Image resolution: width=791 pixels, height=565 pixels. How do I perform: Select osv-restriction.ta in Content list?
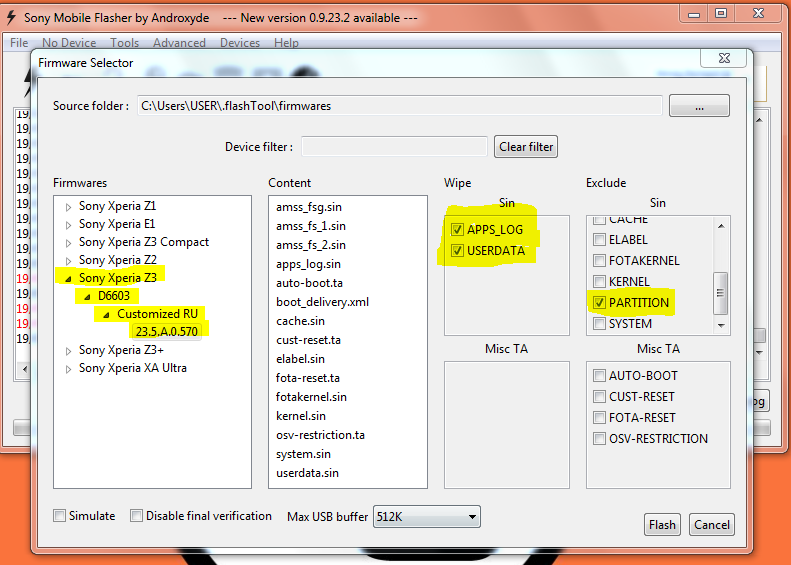point(320,435)
